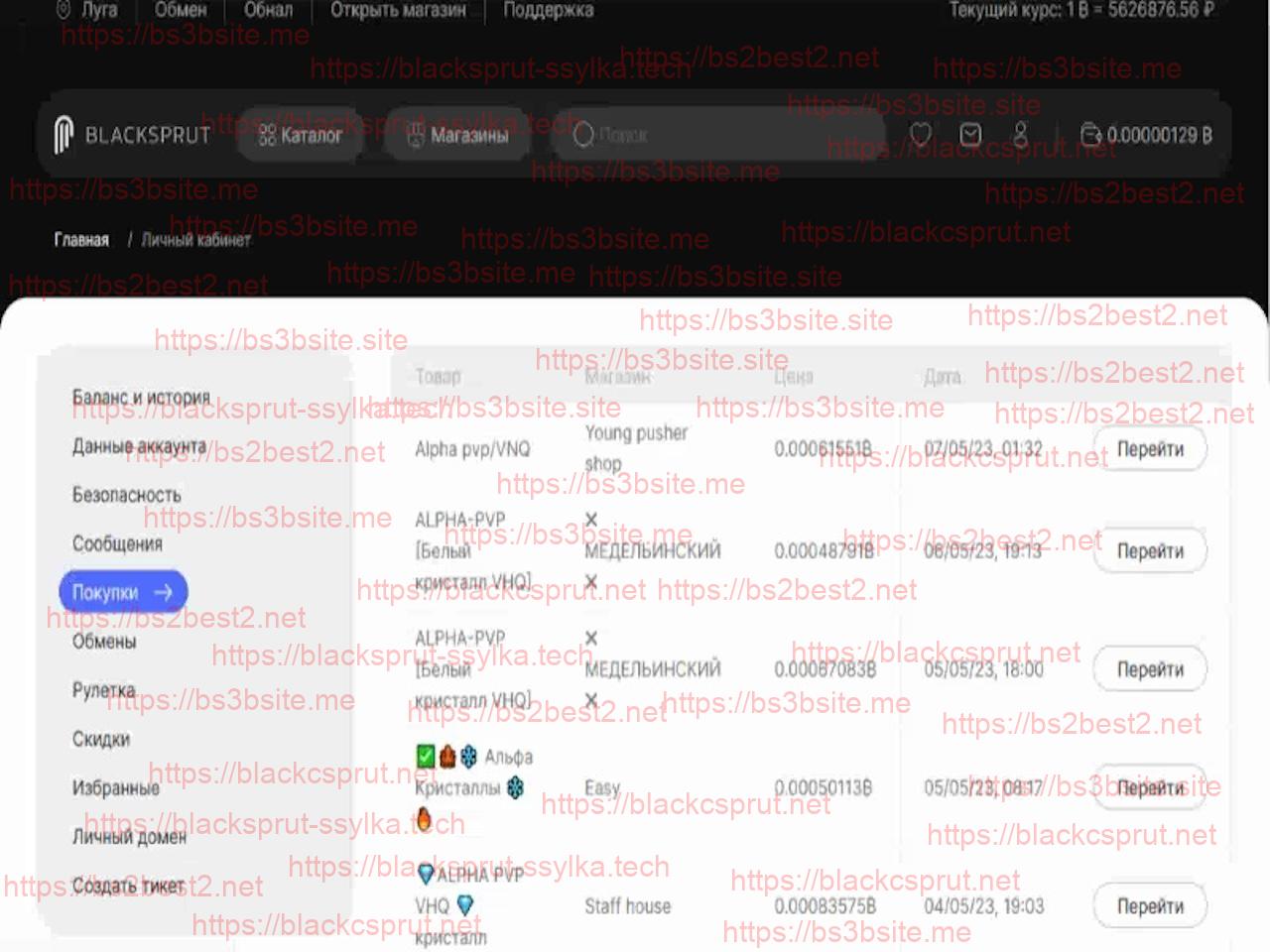The image size is (1270, 952).
Task: Click the price 0.00083575B
Action: click(825, 906)
